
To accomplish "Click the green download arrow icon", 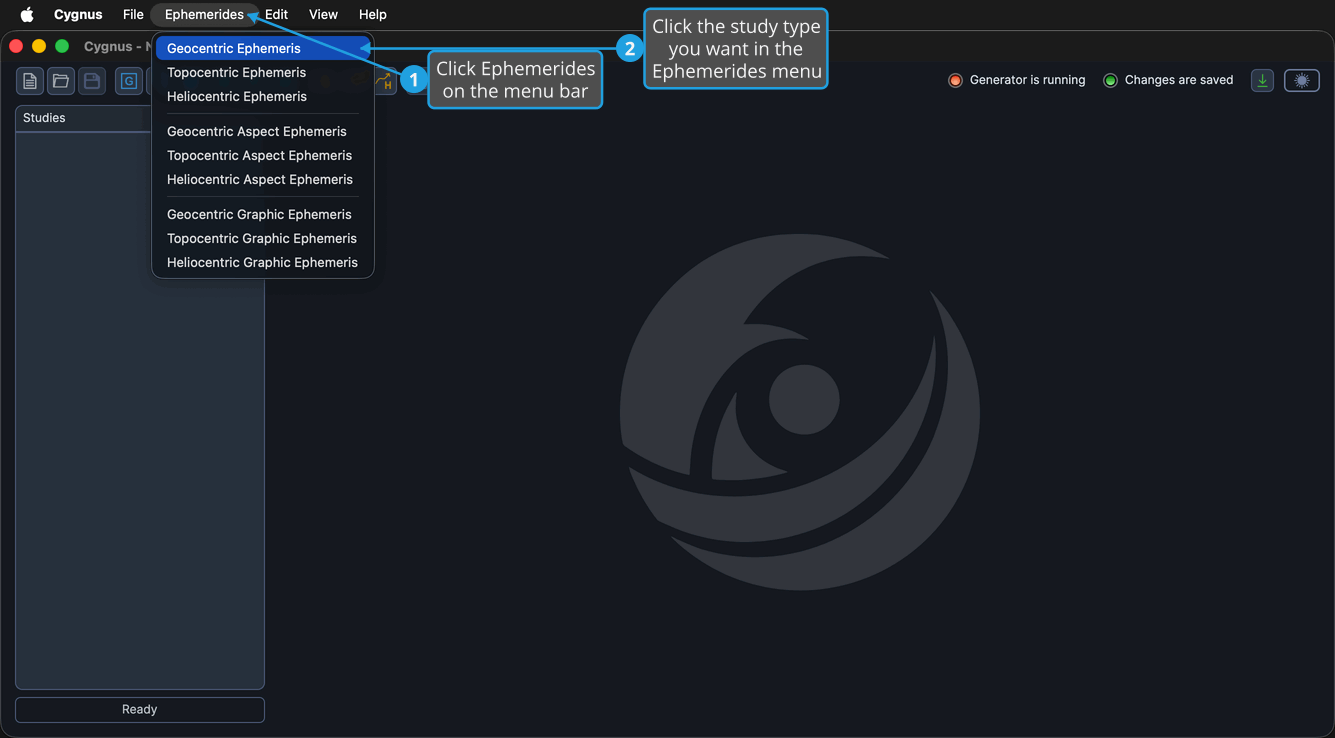I will 1262,81.
